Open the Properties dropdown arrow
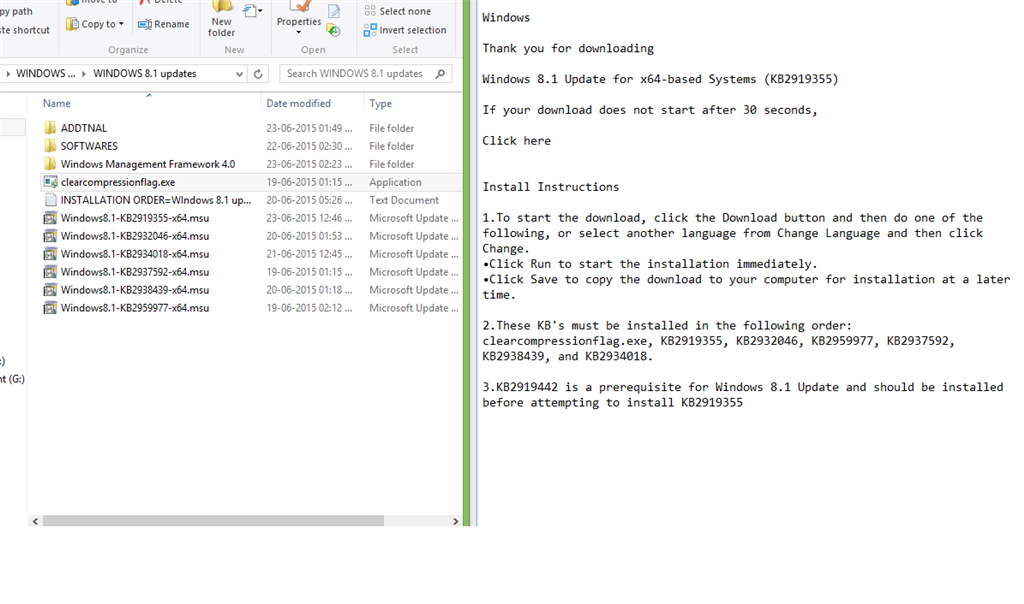The height and width of the screenshot is (604, 1024). [298, 32]
